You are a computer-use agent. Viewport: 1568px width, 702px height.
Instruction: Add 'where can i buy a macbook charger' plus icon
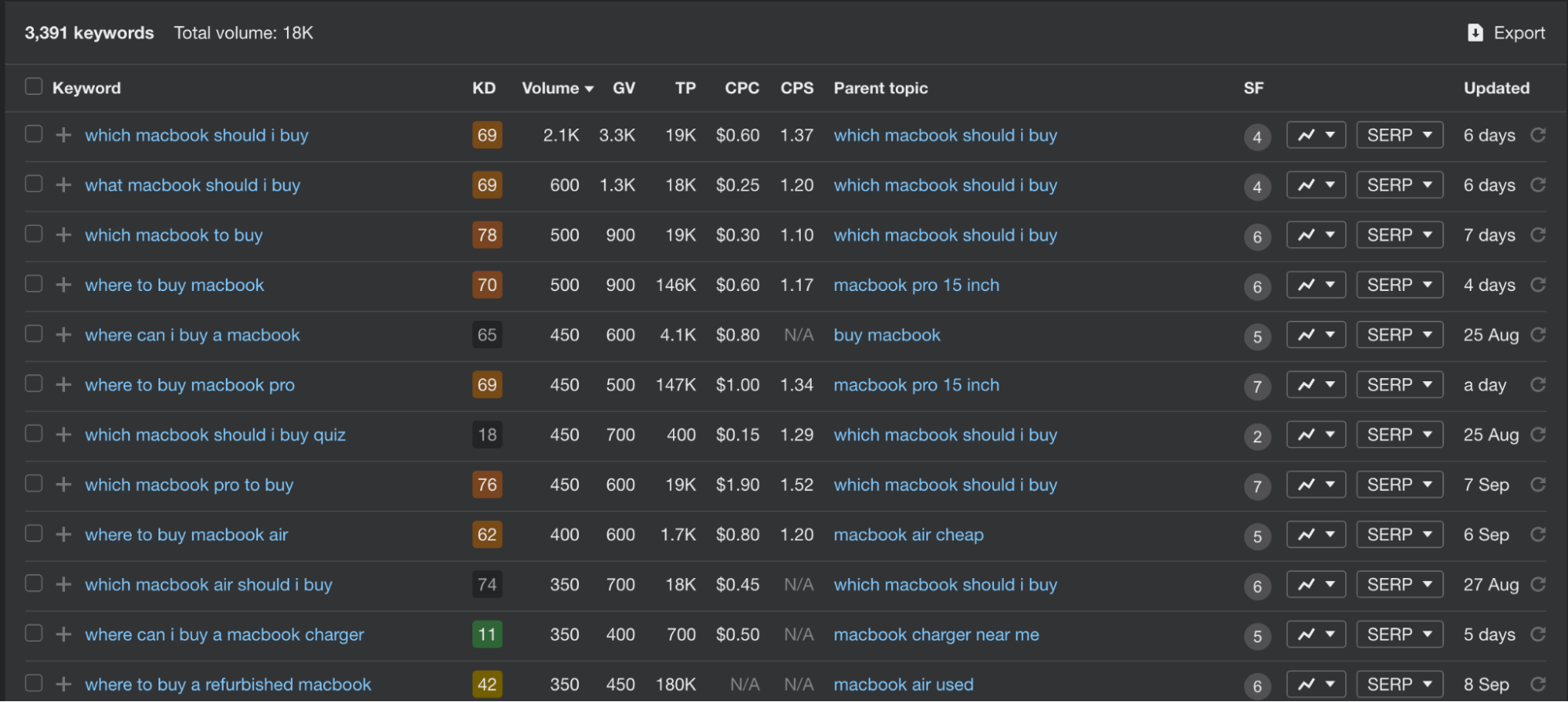click(x=64, y=635)
